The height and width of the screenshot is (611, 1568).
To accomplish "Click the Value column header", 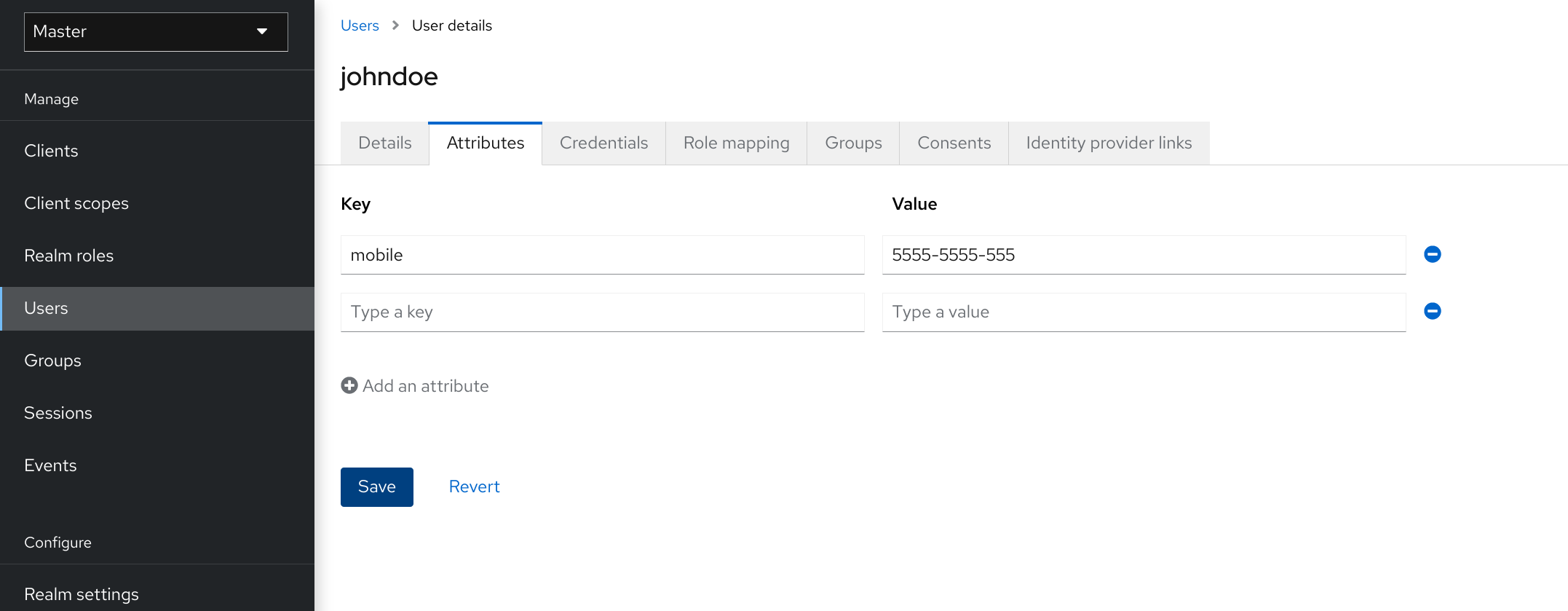I will click(914, 204).
